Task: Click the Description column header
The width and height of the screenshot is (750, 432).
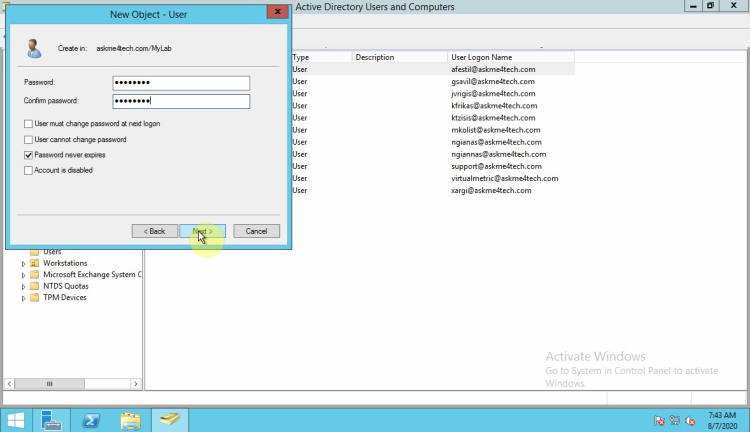Action: click(x=375, y=58)
